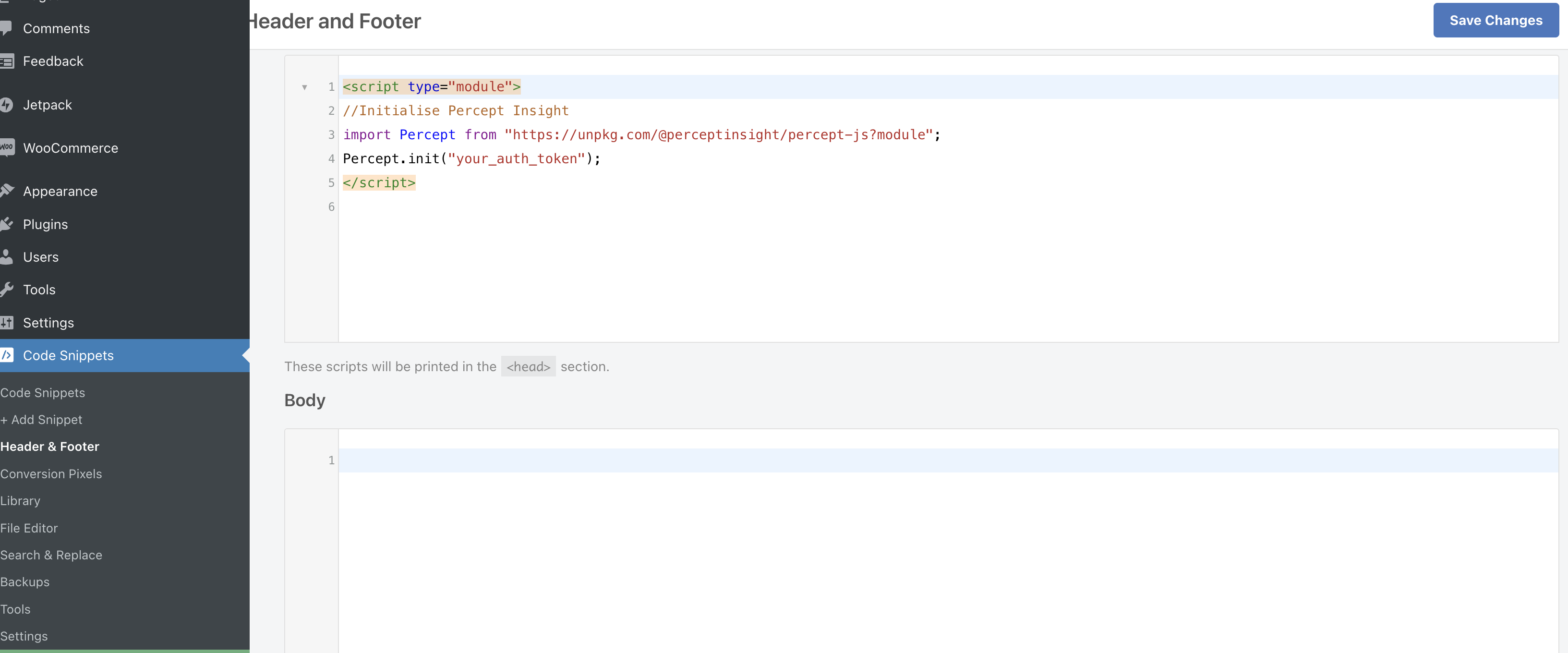Image resolution: width=1568 pixels, height=653 pixels.
Task: Click the Code Snippets slash icon
Action: (x=7, y=355)
